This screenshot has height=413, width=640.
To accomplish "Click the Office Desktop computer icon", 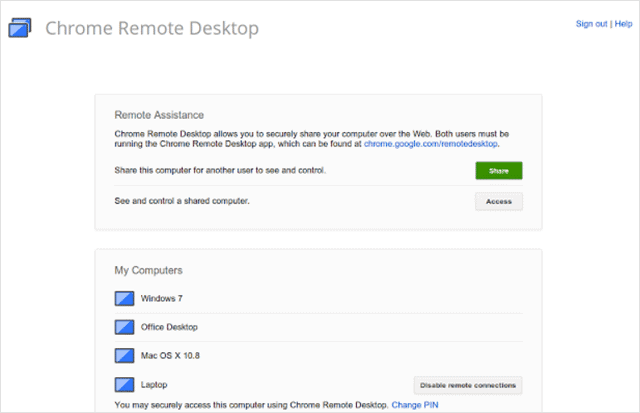I will pos(124,327).
